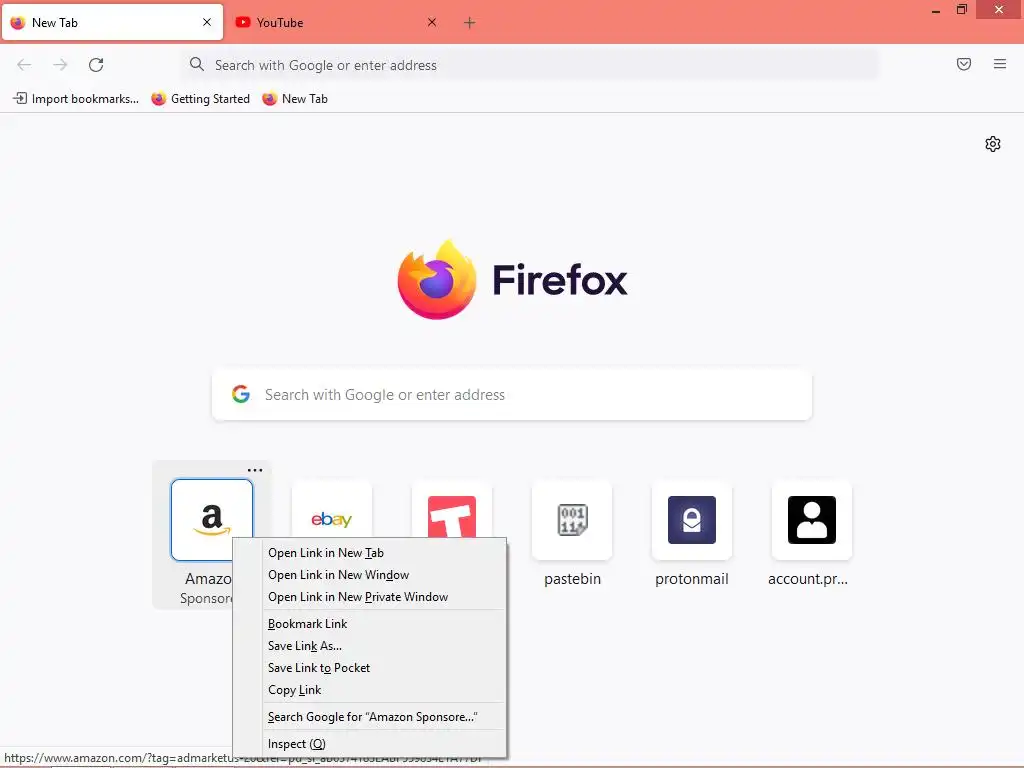Open the Save to Pocket icon
Screen dimensions: 1024x768
[964, 64]
